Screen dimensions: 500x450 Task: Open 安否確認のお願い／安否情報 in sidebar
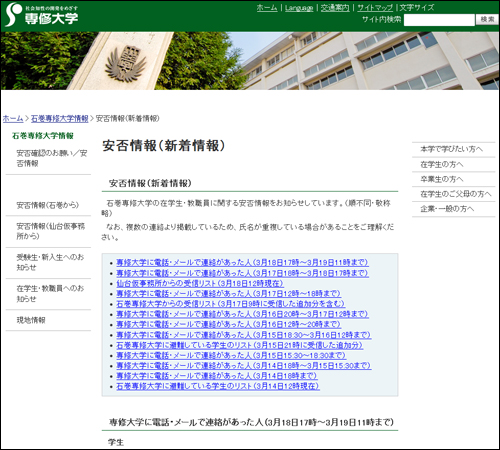coord(52,158)
